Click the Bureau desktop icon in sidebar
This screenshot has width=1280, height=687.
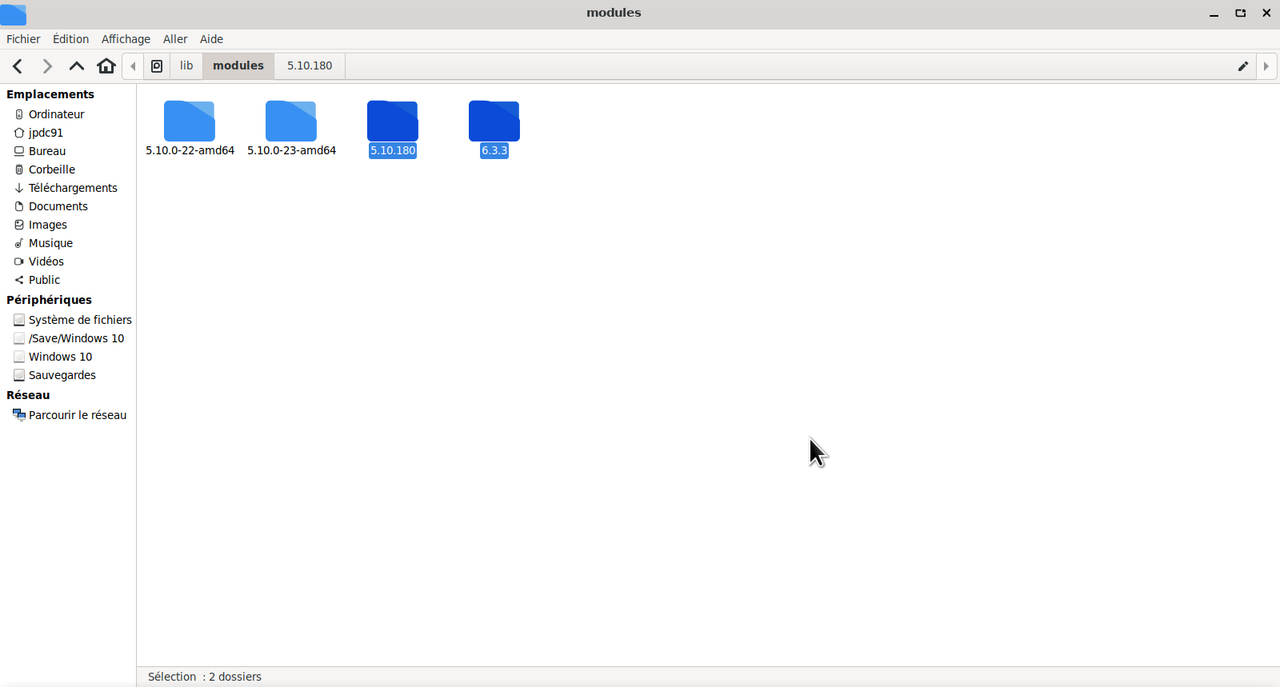(x=19, y=151)
